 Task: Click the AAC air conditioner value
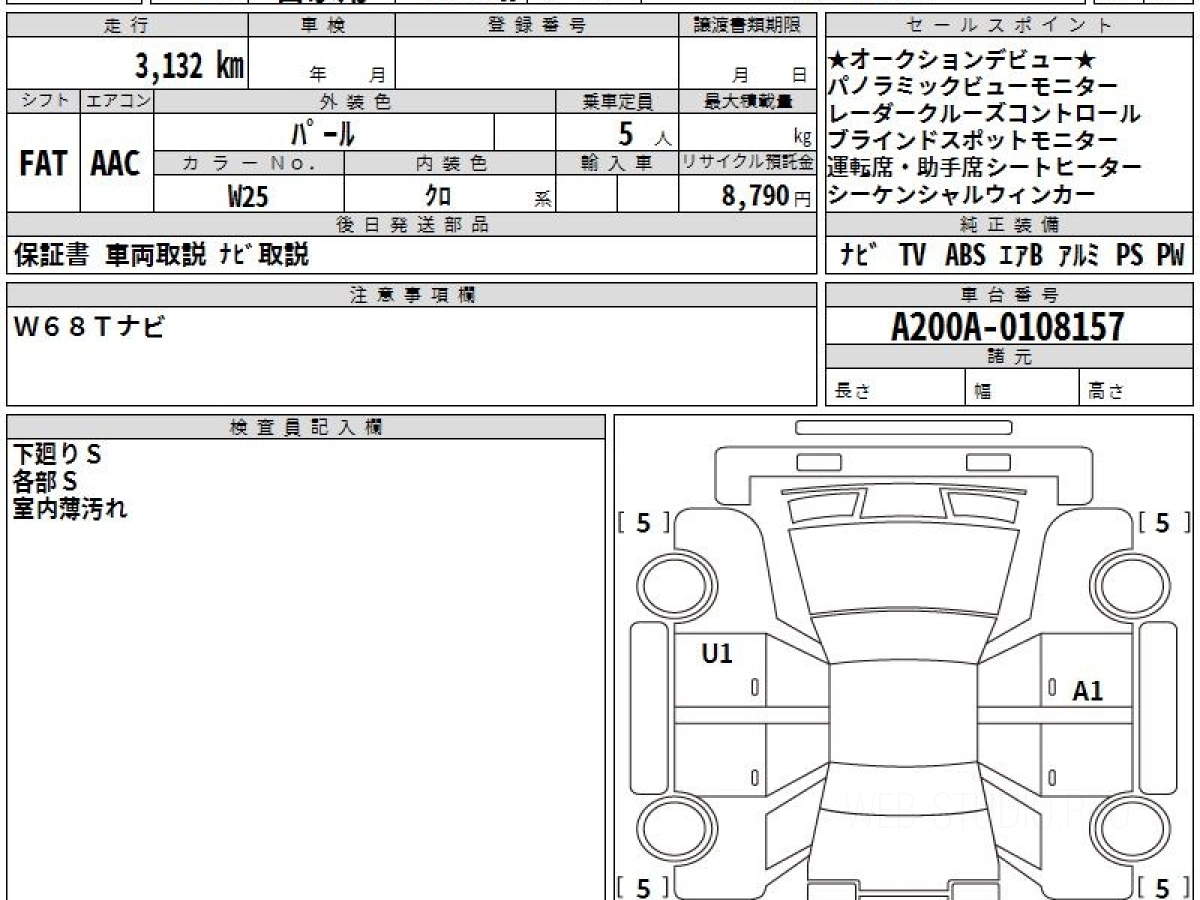pos(116,164)
